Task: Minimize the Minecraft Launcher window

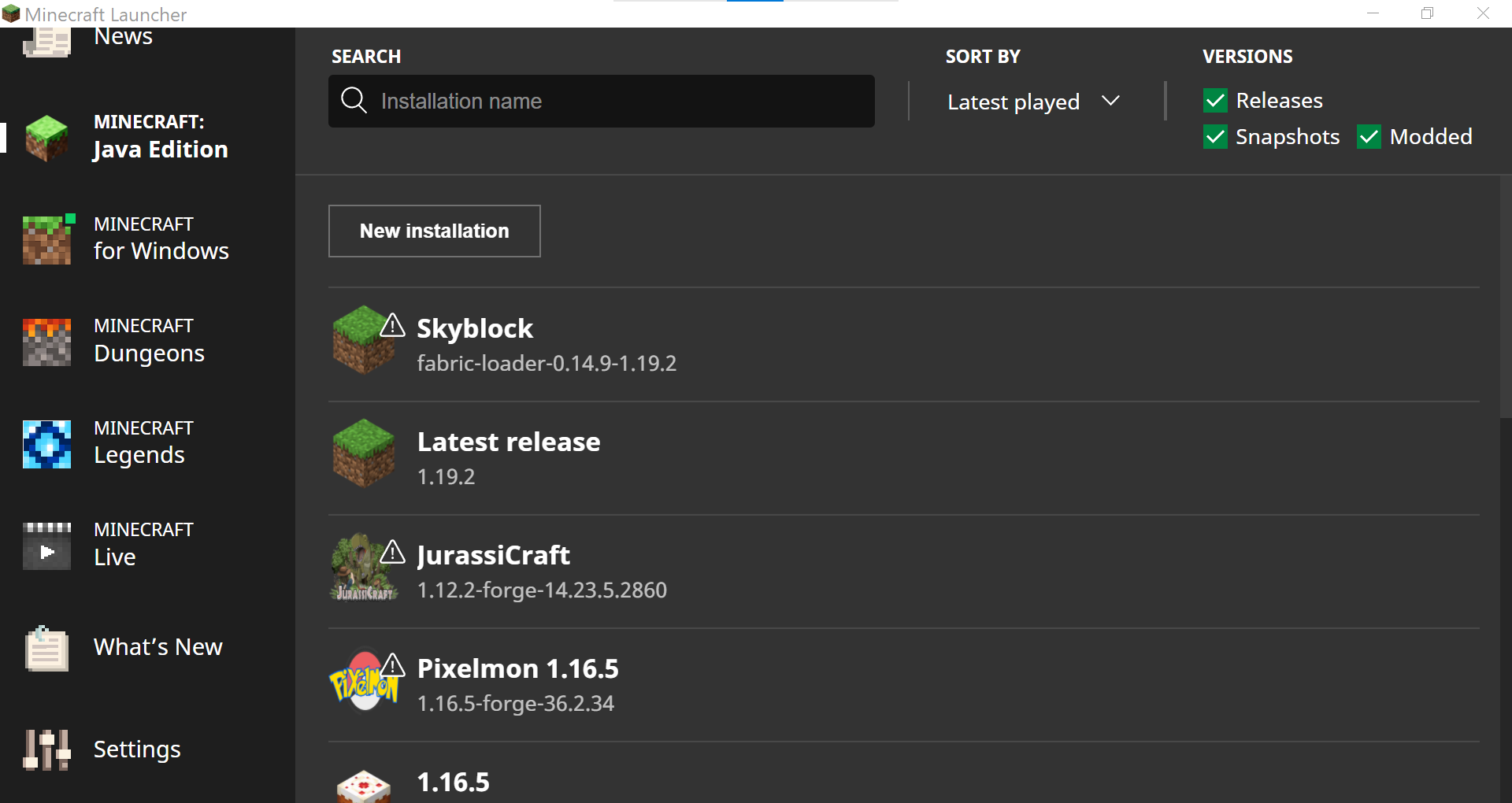Action: point(1373,13)
